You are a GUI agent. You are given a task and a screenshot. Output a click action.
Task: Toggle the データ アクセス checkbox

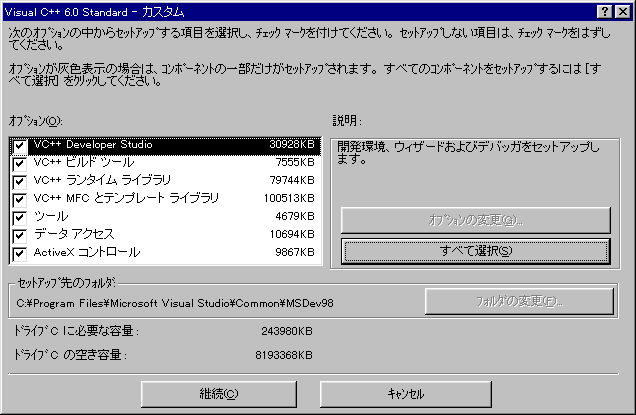19,236
